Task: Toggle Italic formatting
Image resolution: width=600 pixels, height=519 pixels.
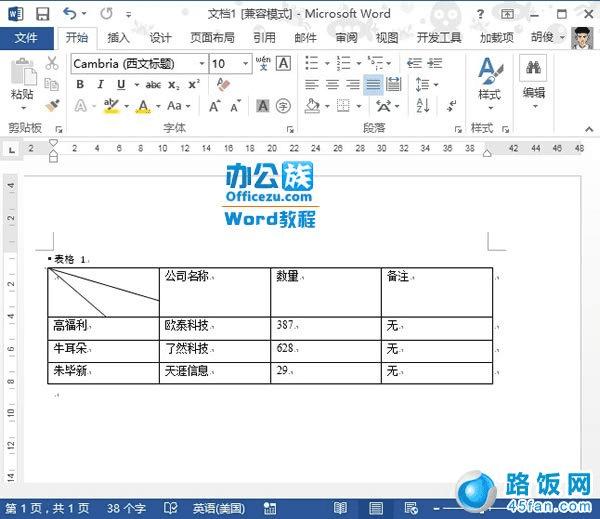Action: [100, 84]
